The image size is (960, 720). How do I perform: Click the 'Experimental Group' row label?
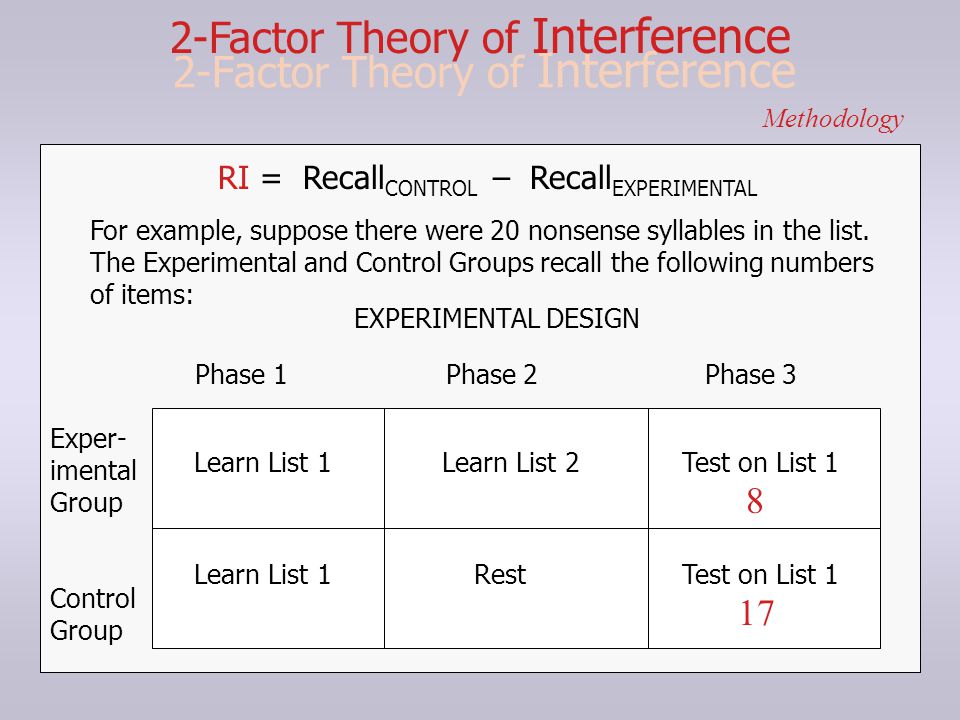click(93, 470)
